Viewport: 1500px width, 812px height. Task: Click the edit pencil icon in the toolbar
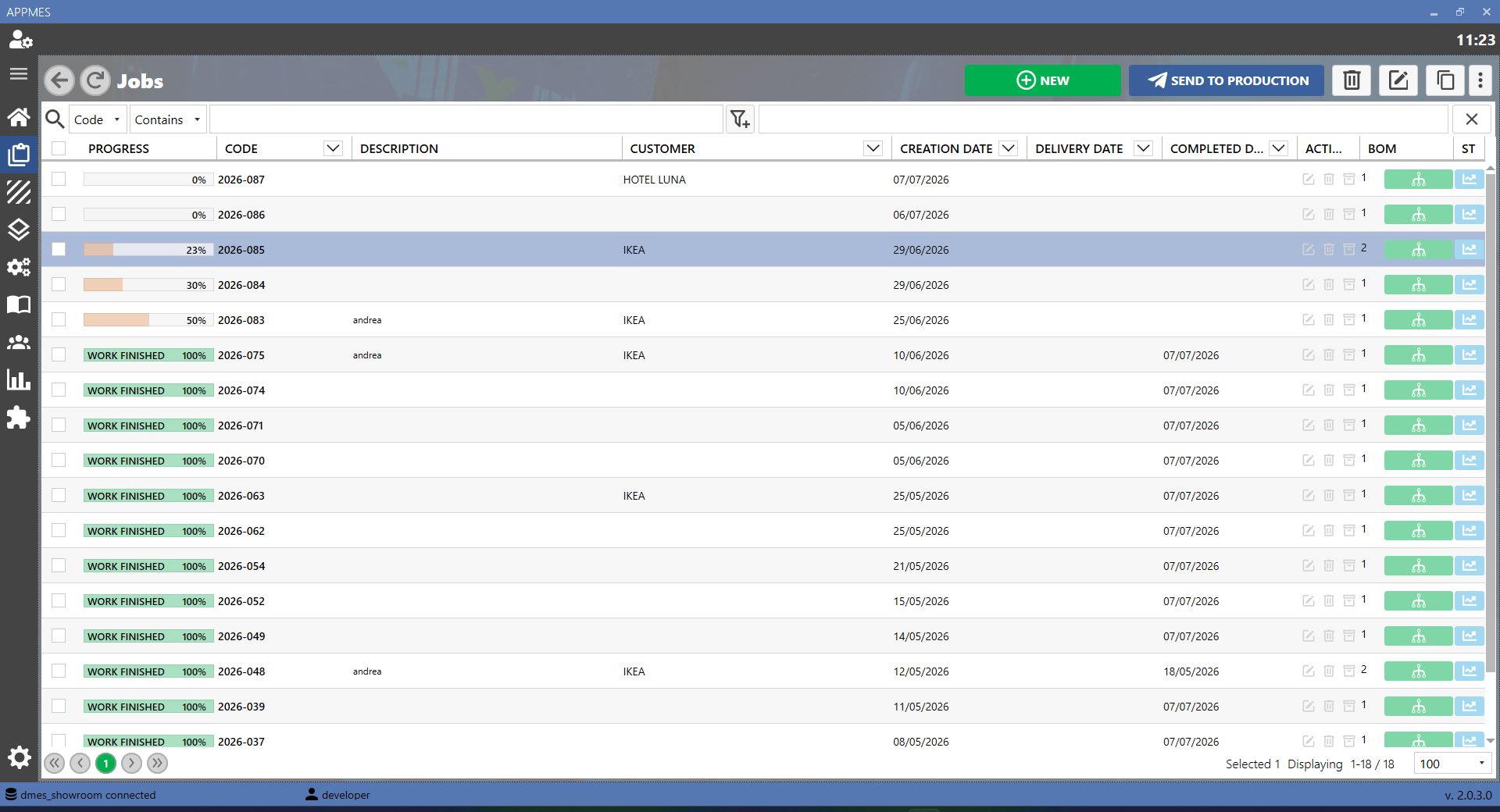[x=1398, y=80]
